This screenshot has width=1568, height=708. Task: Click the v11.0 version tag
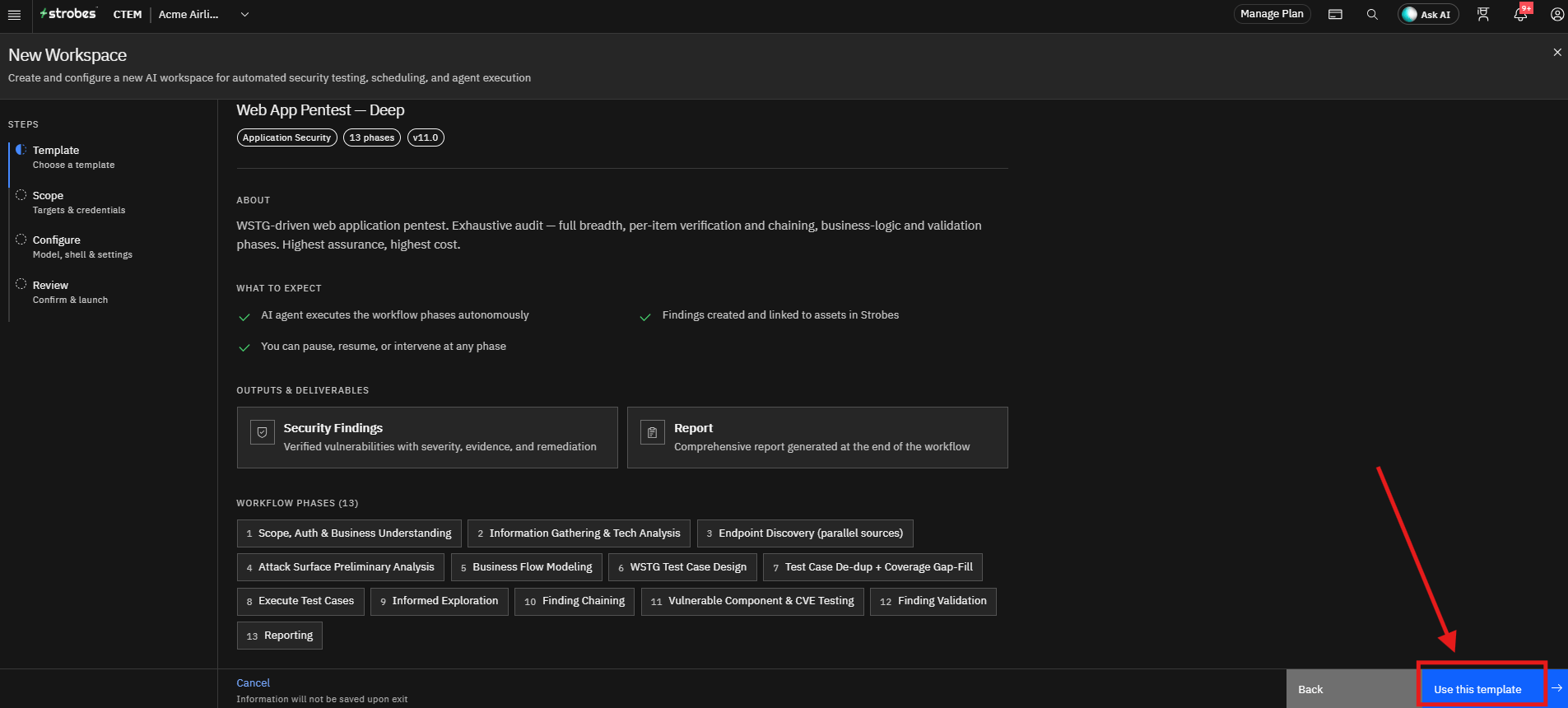click(426, 137)
